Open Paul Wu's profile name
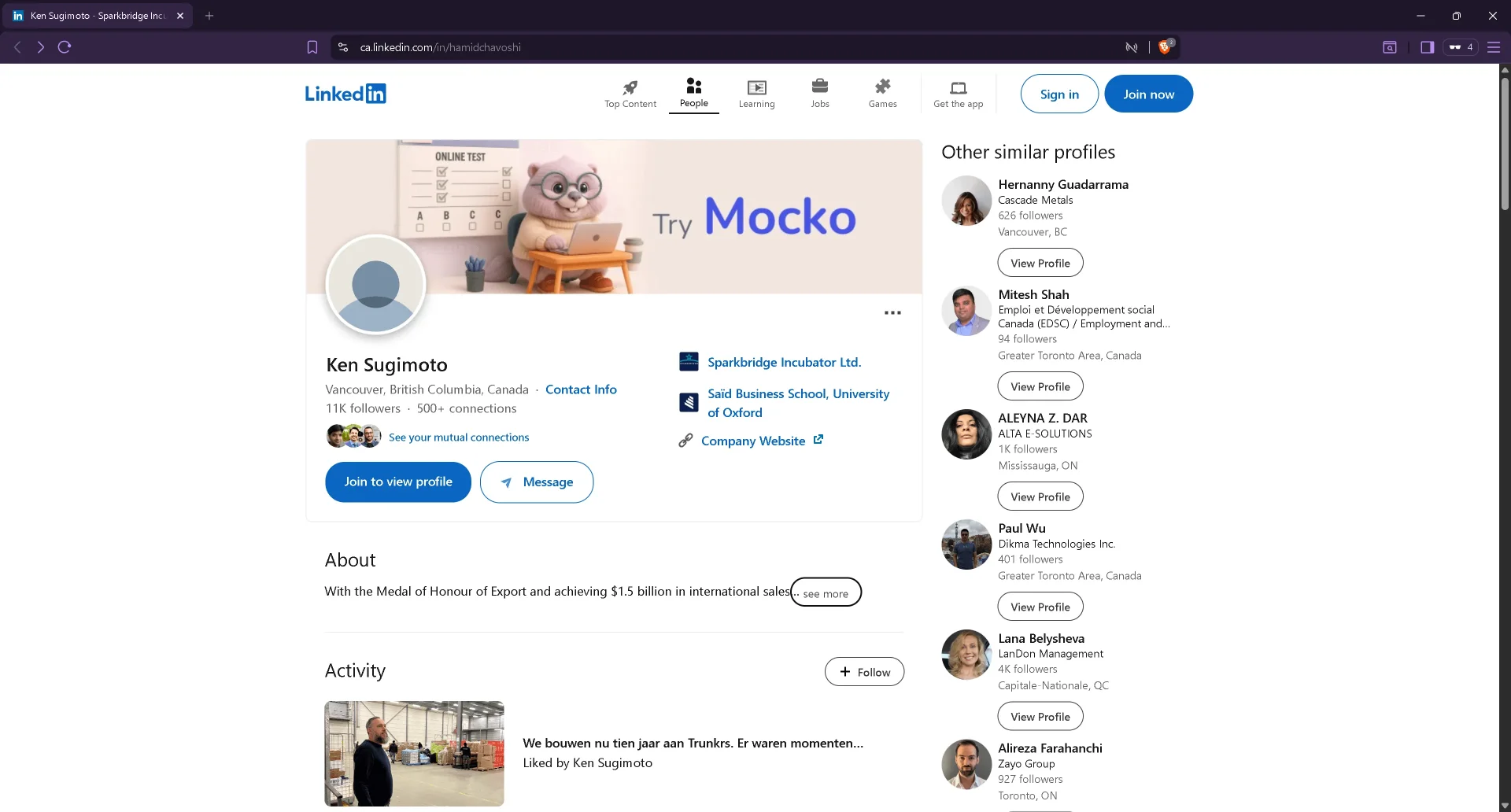This screenshot has width=1511, height=812. tap(1021, 528)
